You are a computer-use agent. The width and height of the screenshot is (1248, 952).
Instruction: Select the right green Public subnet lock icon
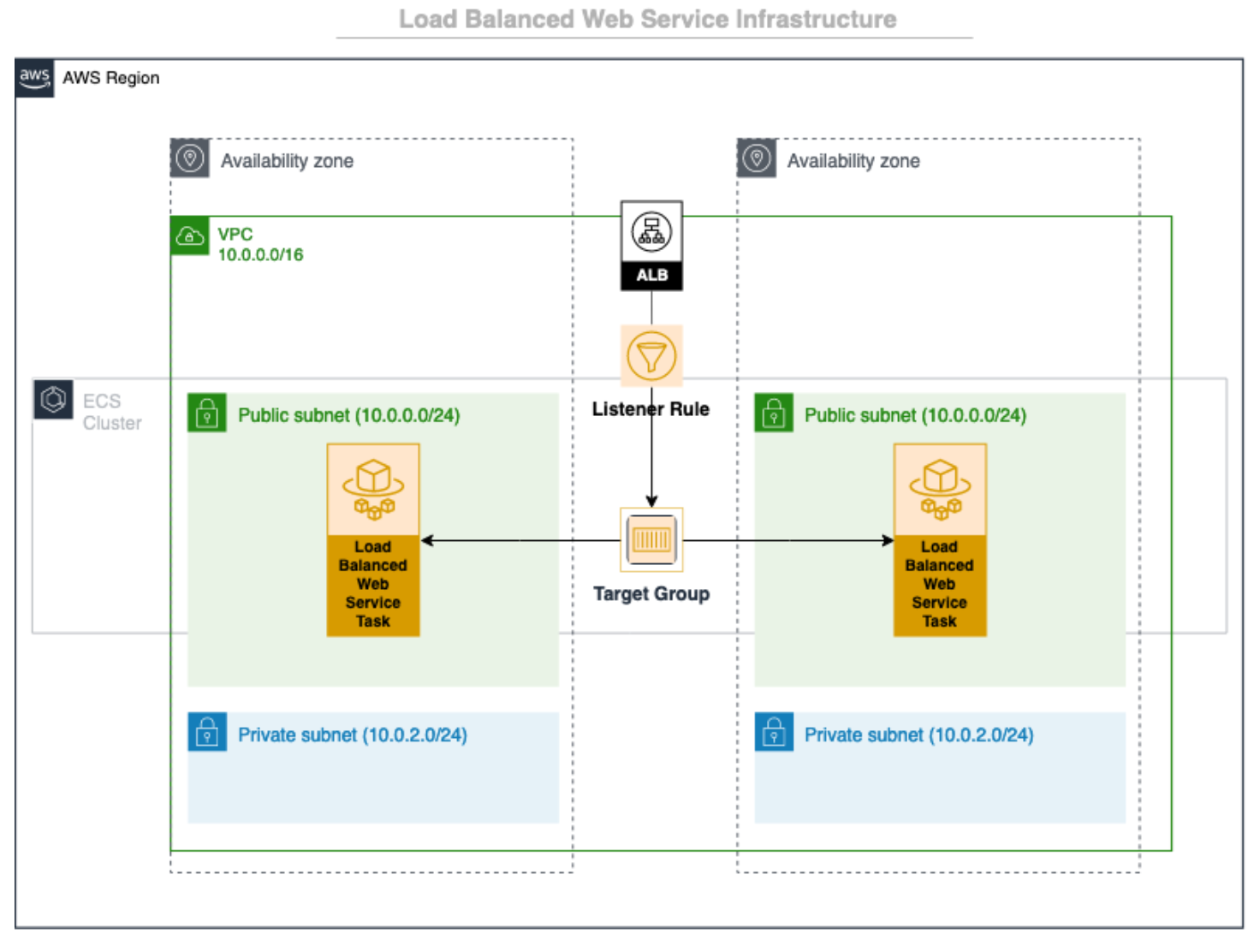[x=773, y=414]
